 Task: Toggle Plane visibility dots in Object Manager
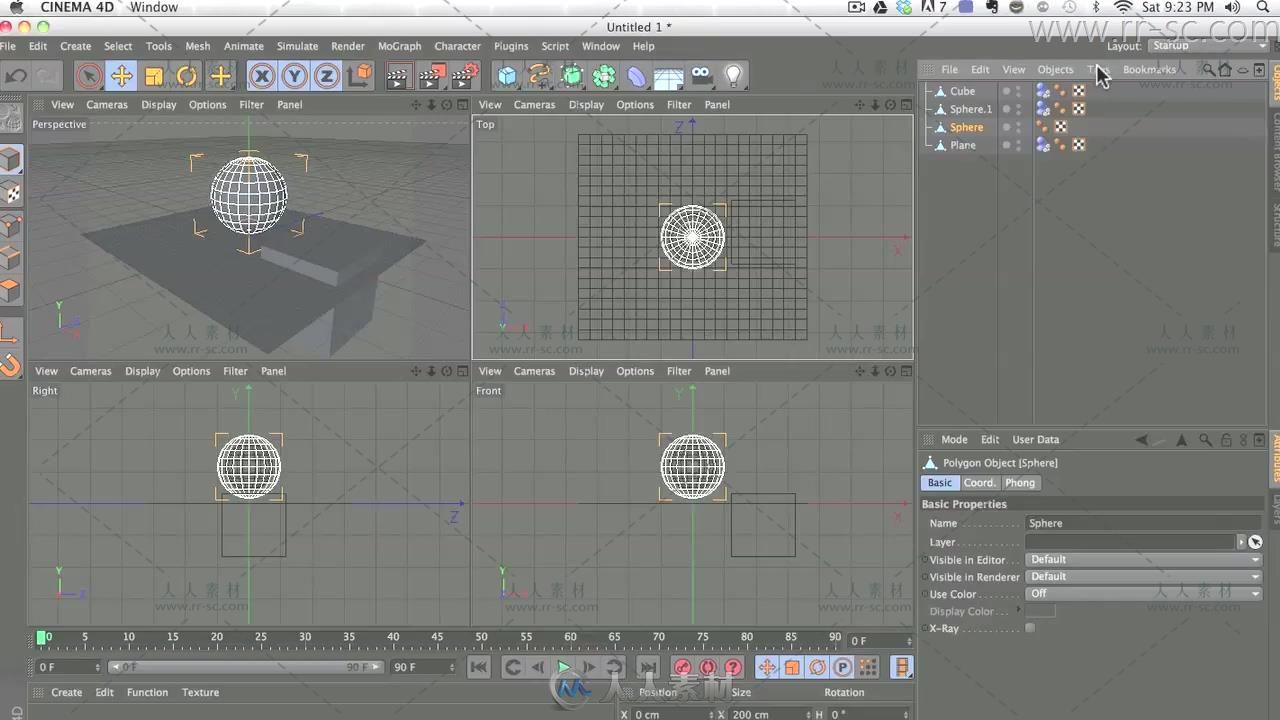(x=1019, y=145)
